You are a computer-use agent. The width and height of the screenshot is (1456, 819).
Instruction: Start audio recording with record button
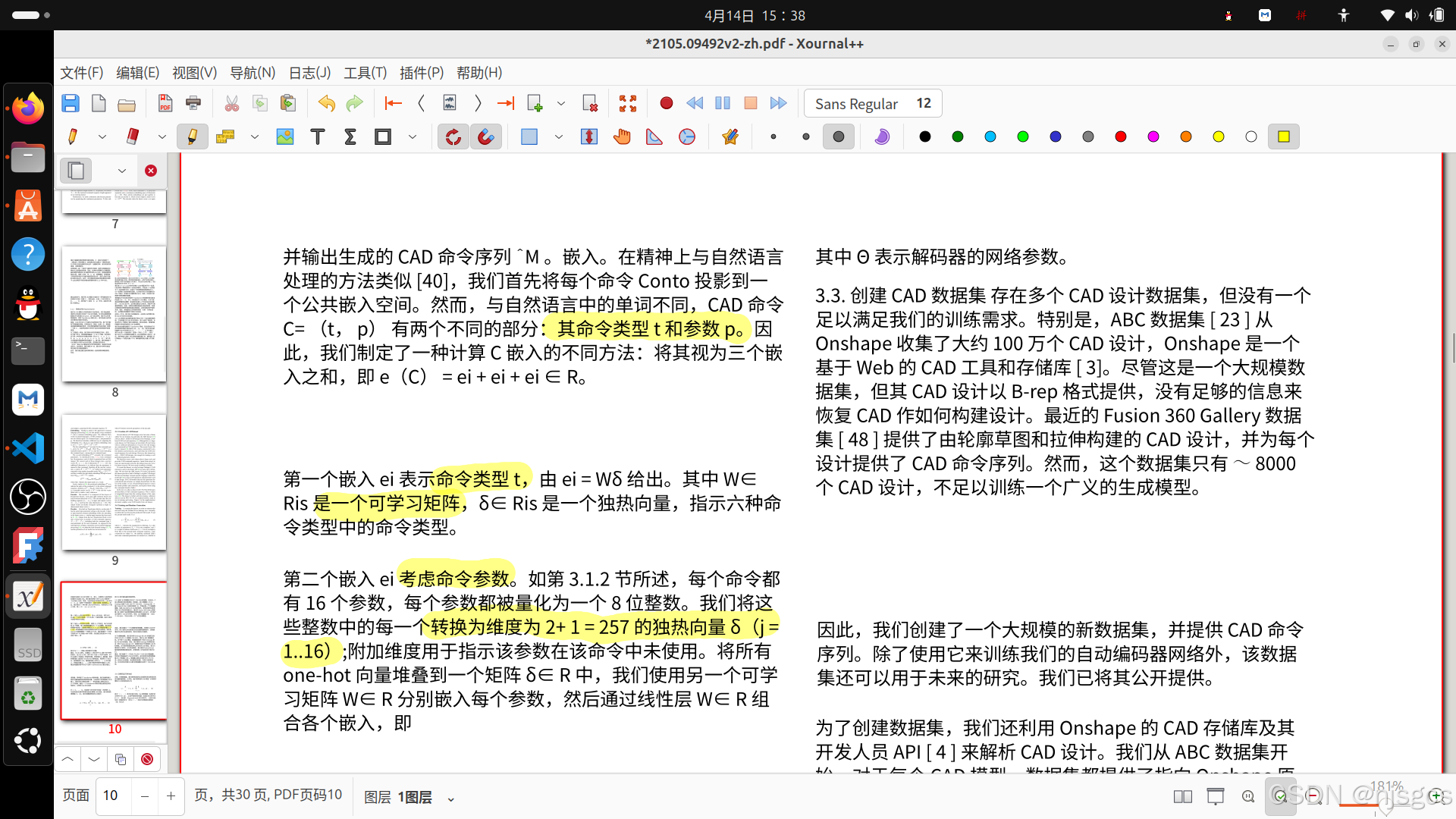[x=666, y=103]
